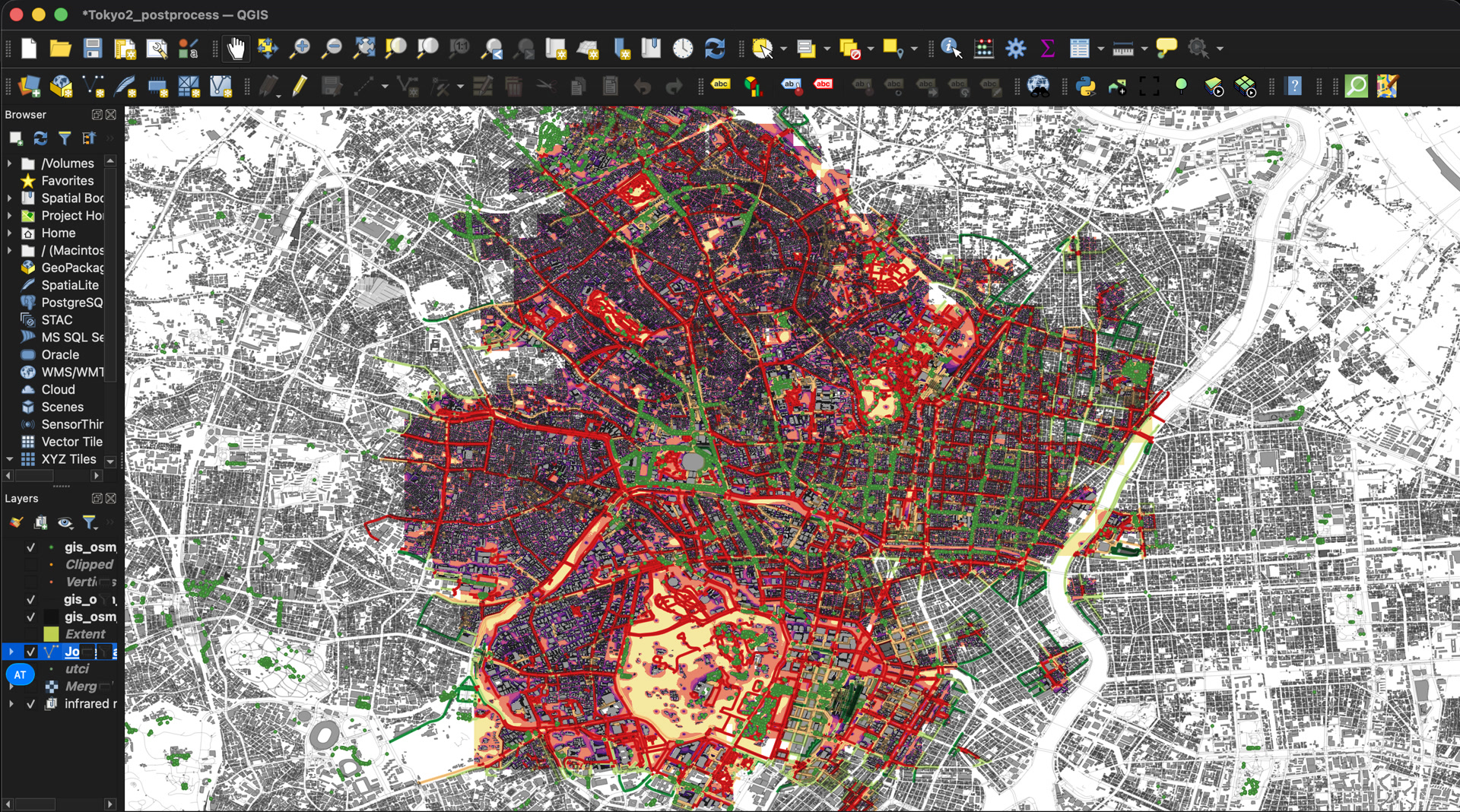Expand the selected Jo layer
This screenshot has height=812, width=1460.
(x=11, y=652)
